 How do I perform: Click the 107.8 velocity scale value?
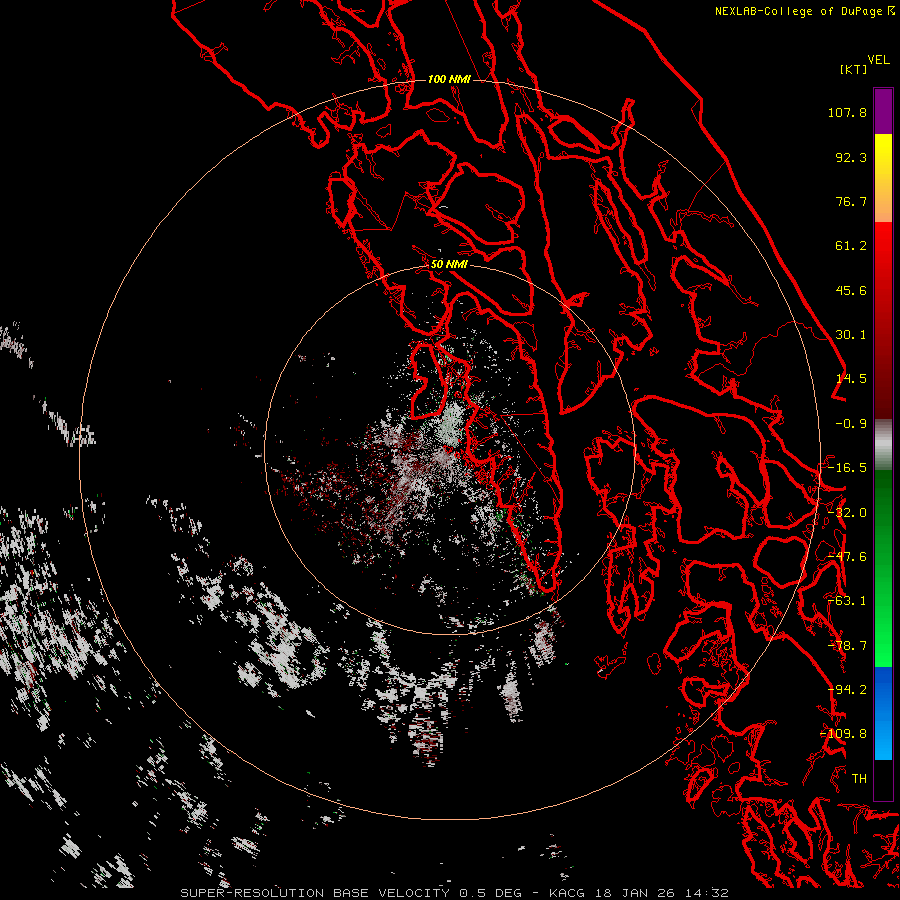(847, 112)
